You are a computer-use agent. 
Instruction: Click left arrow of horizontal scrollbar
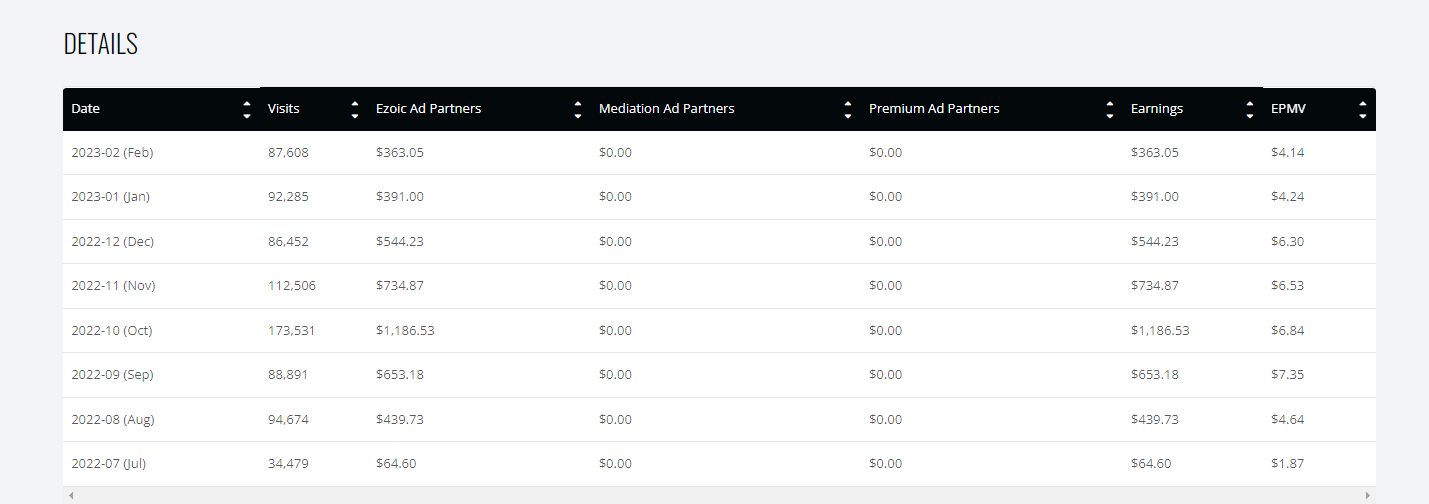point(70,495)
